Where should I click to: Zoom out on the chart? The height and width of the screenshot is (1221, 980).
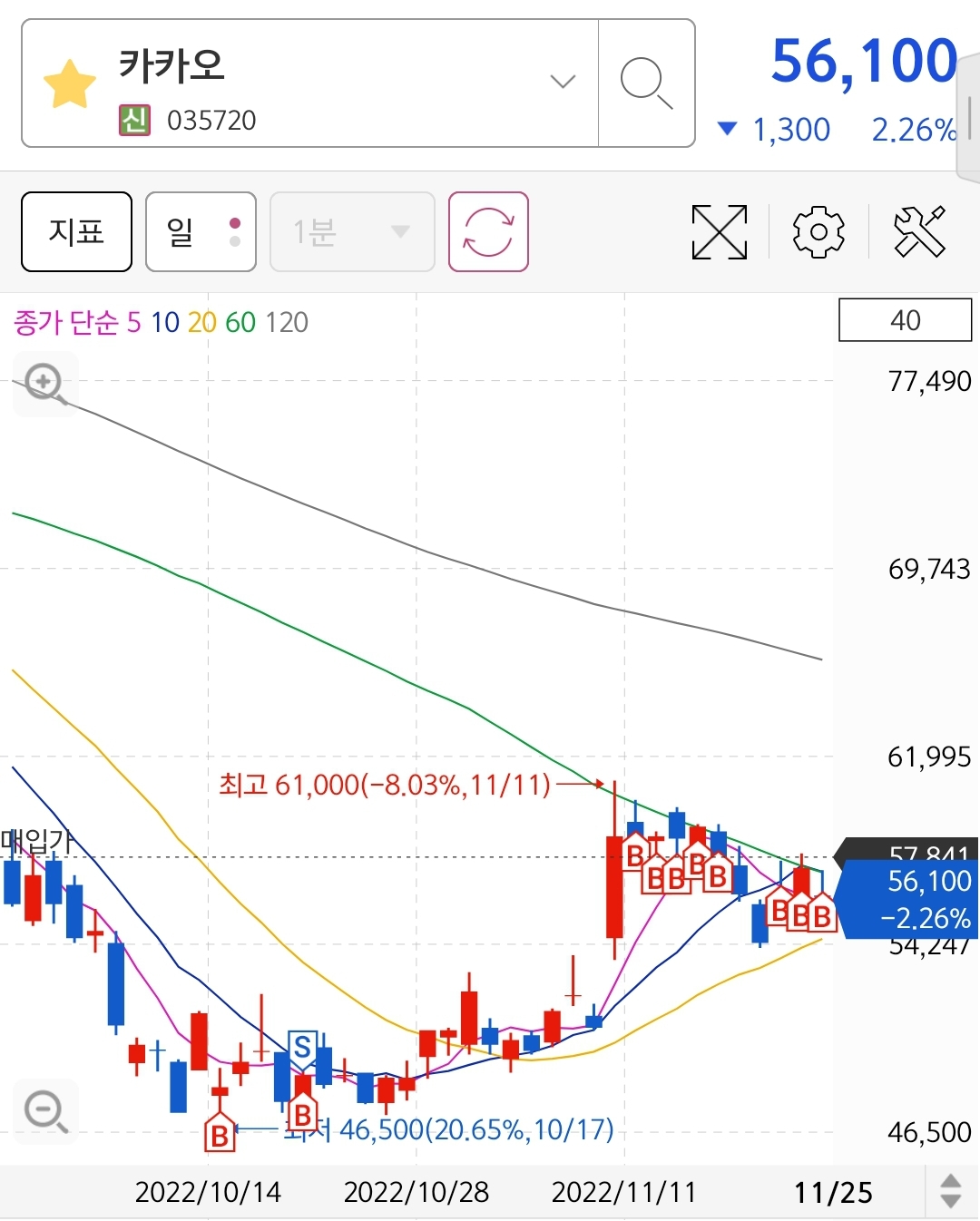(x=45, y=1111)
